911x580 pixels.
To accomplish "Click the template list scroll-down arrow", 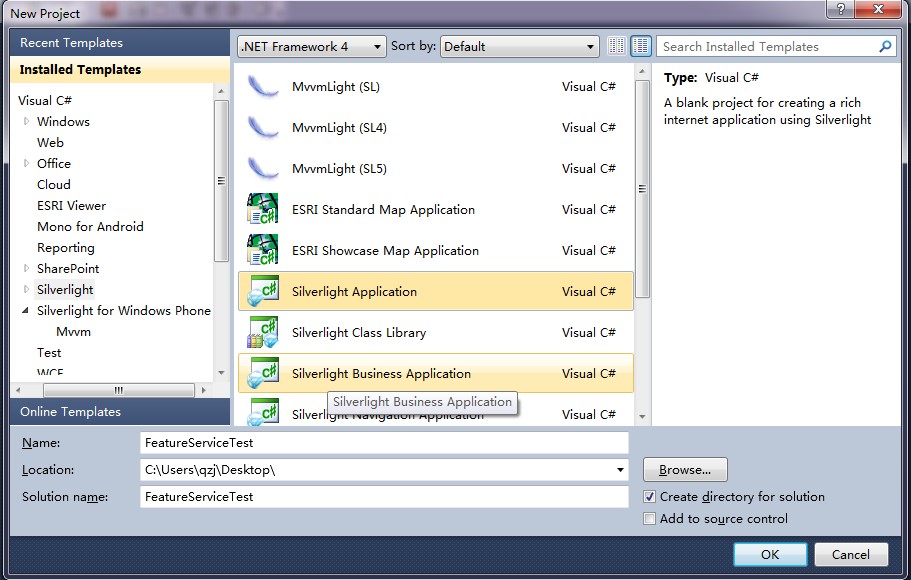I will click(642, 416).
